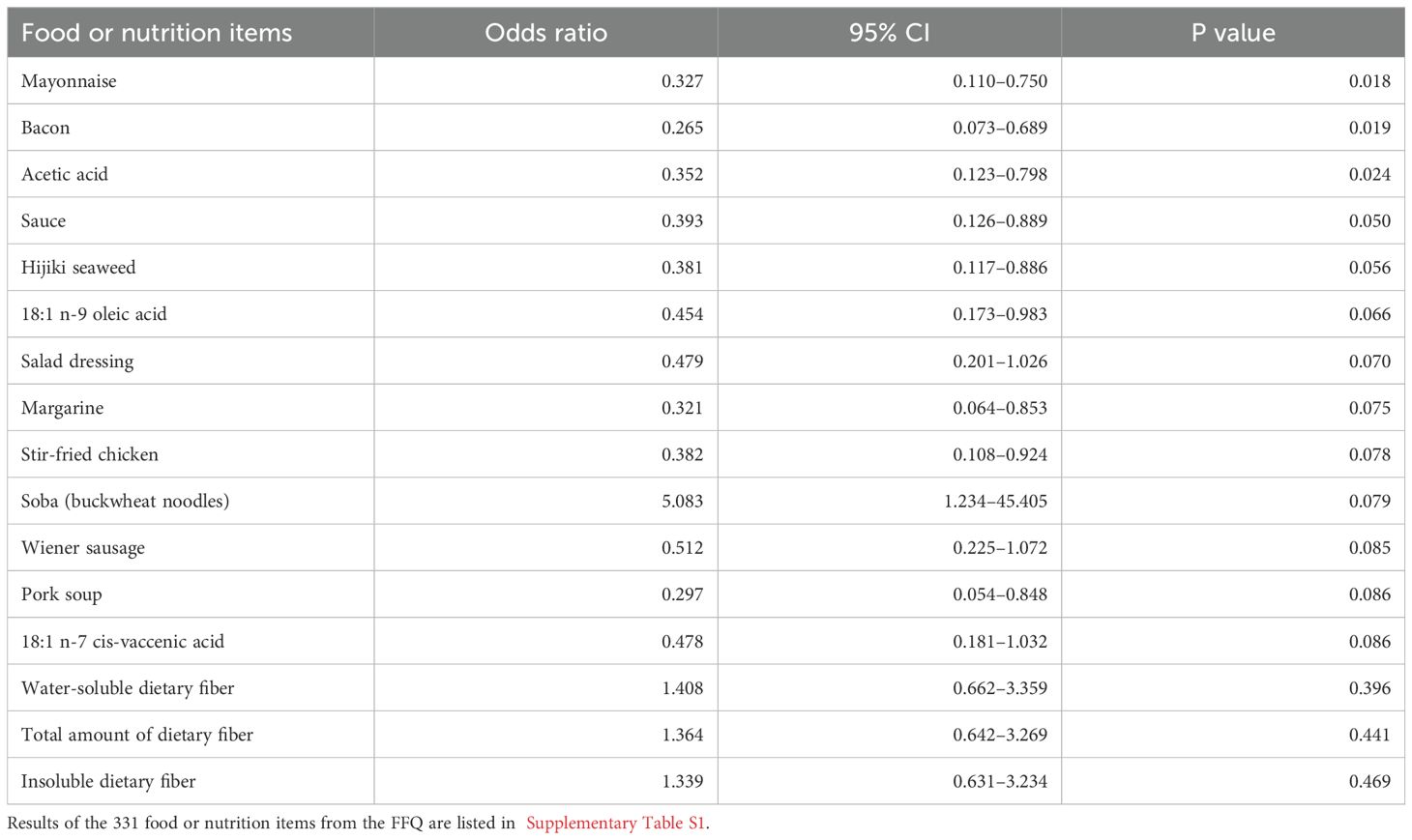Click the Pork soup cell

pyautogui.click(x=61, y=594)
